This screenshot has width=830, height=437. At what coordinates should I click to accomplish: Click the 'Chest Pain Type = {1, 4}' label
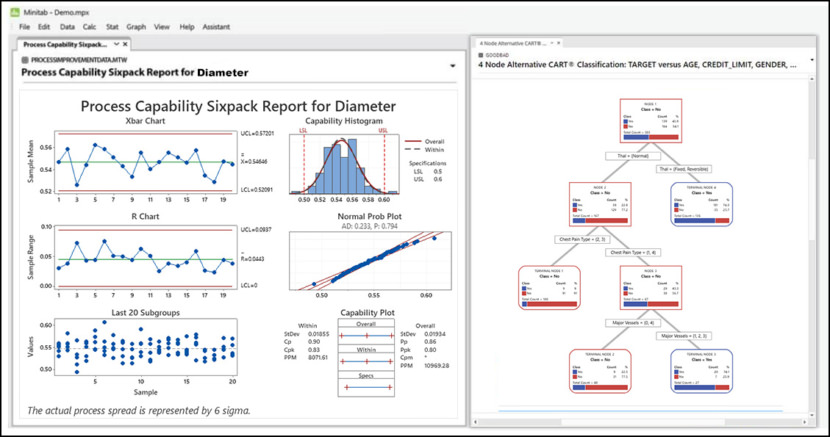633,253
